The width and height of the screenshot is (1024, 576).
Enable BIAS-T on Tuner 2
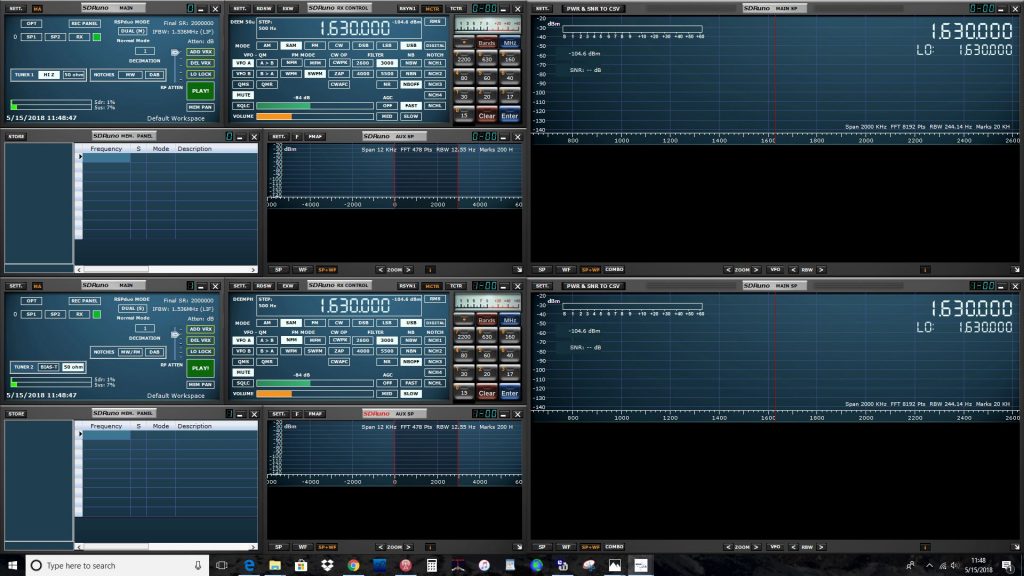coord(47,366)
